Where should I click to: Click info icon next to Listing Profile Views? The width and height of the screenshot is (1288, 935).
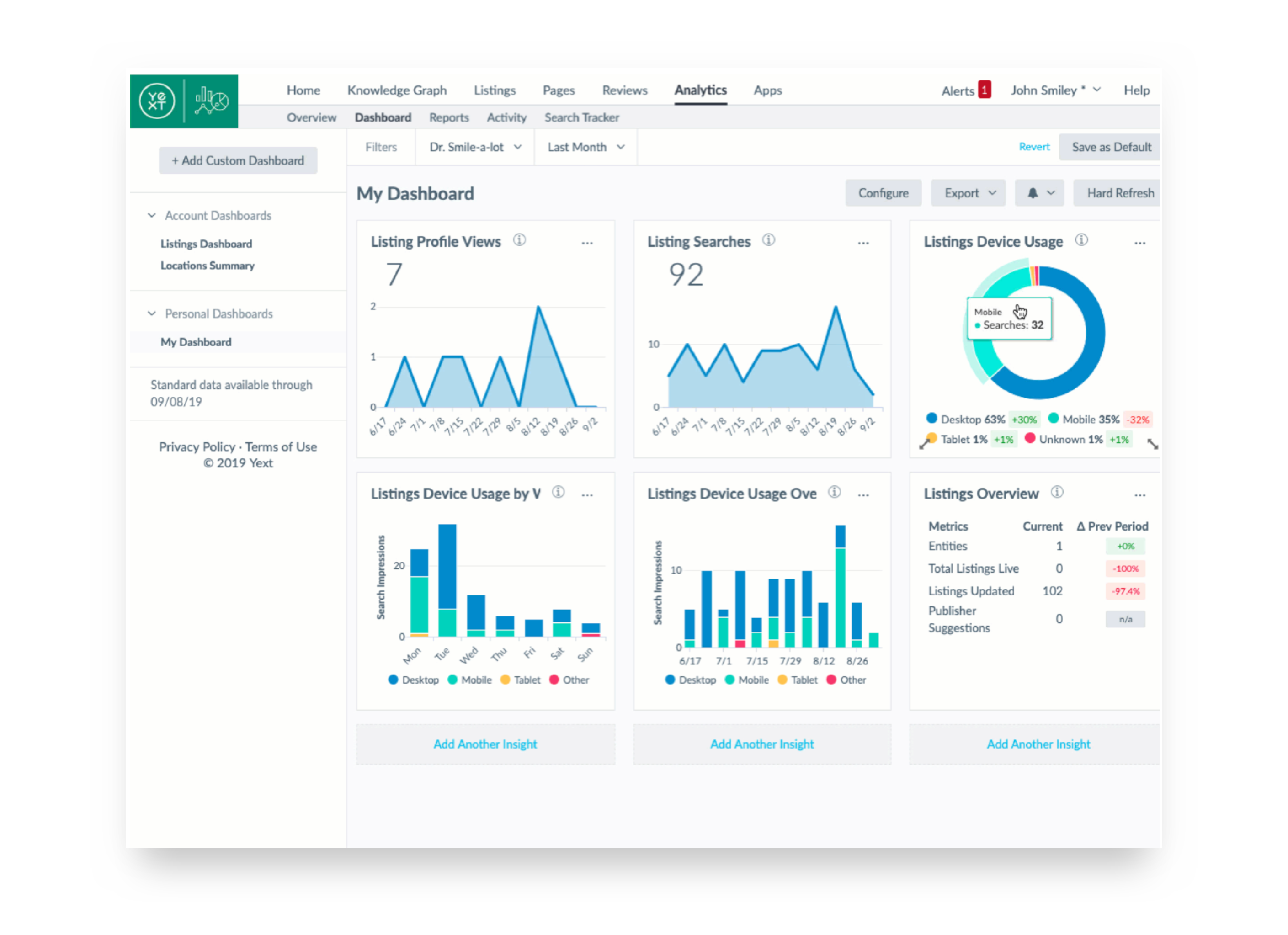[x=519, y=240]
